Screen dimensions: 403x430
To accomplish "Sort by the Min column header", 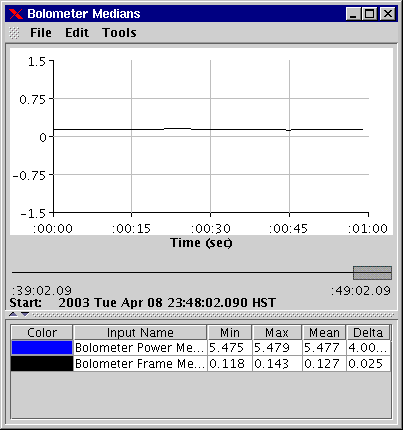I will [230, 332].
